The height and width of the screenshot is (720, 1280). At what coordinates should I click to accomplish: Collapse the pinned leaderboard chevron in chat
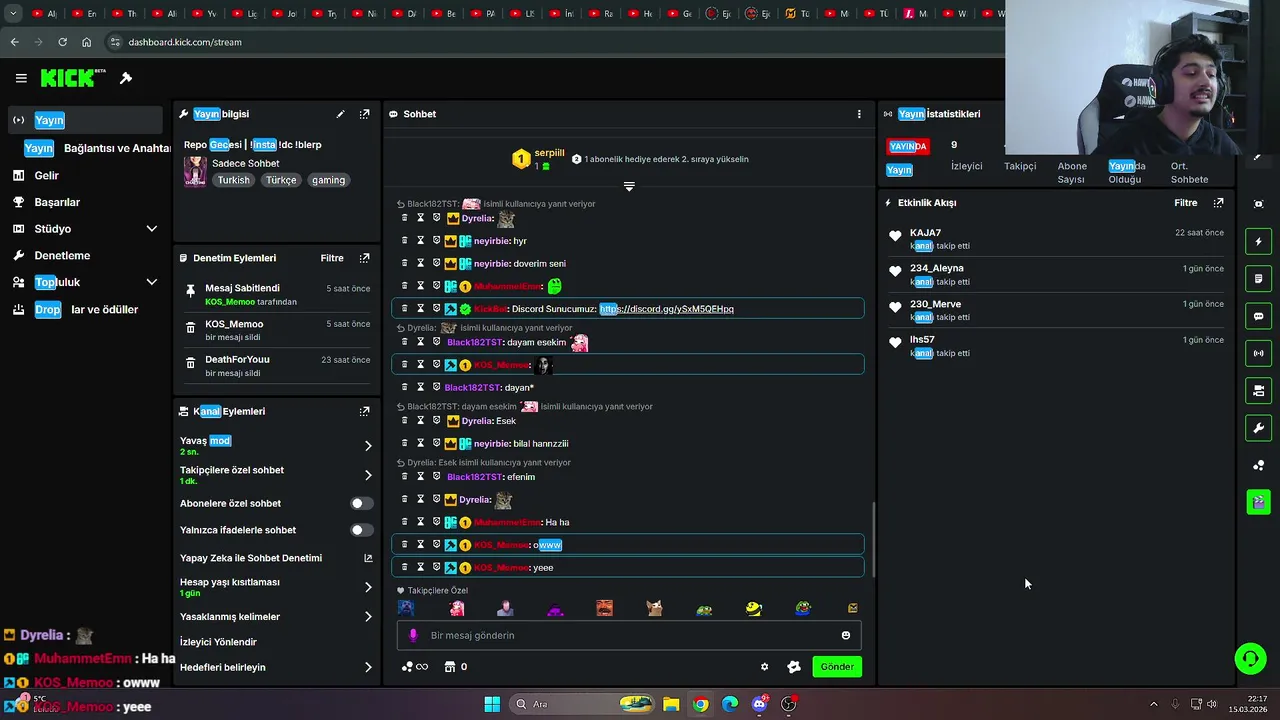point(629,187)
